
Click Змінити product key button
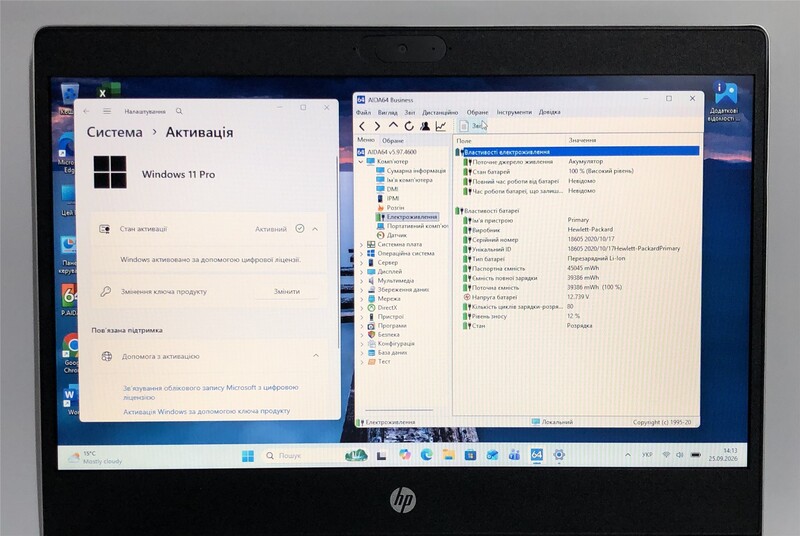point(287,292)
